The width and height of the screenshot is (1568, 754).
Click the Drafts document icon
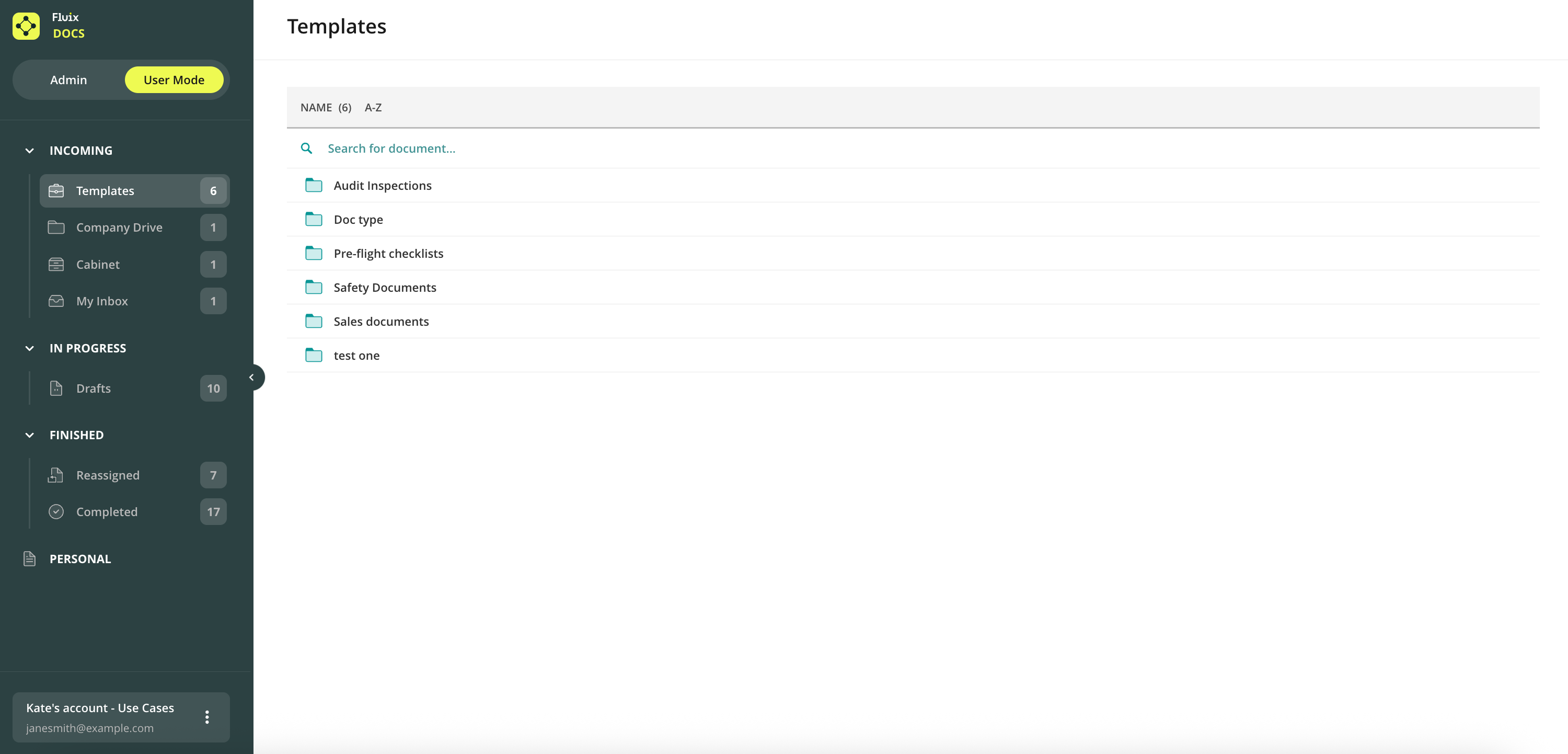pyautogui.click(x=56, y=388)
